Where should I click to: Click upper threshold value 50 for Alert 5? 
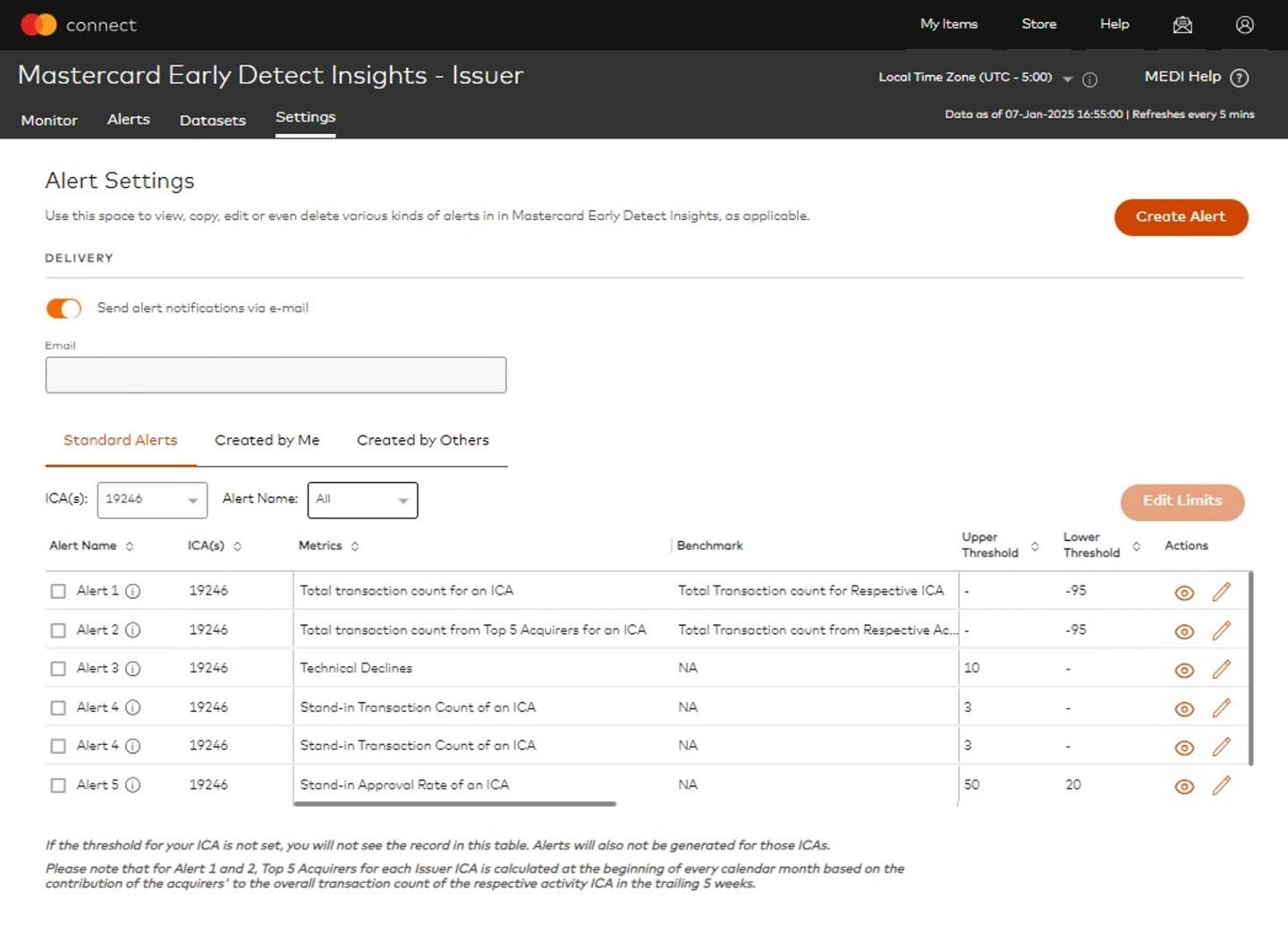971,784
